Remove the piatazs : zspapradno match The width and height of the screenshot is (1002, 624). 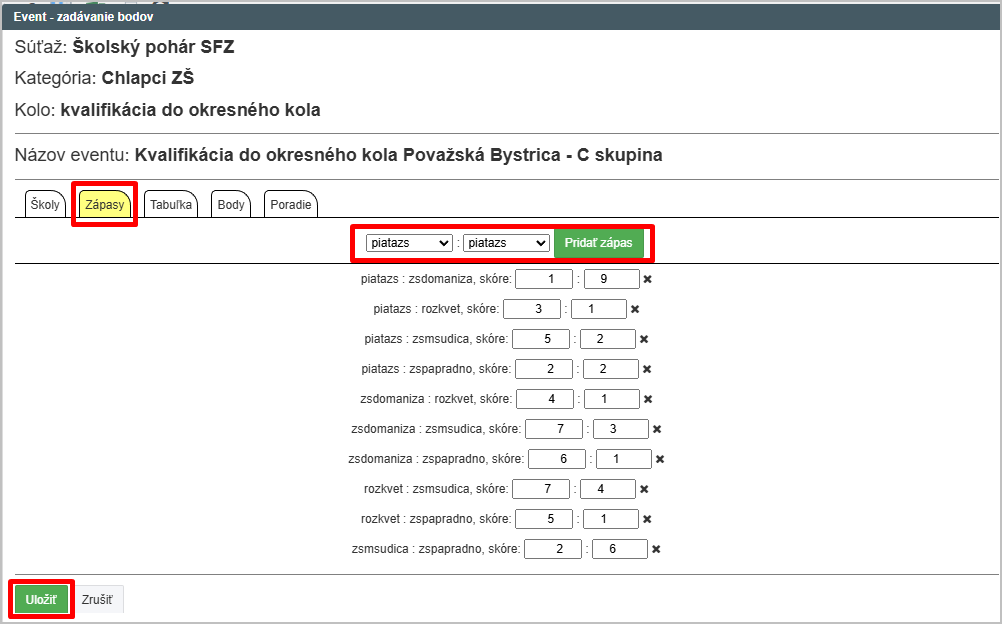[x=647, y=369]
